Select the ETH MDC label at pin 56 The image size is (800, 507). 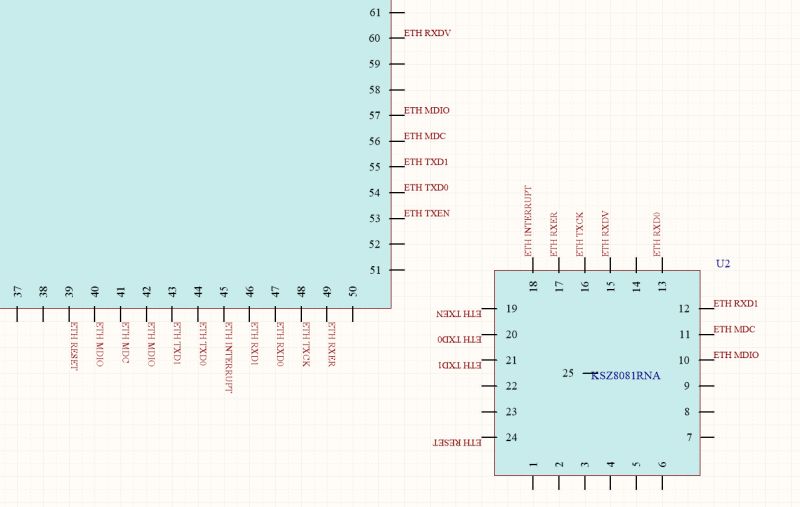click(425, 136)
